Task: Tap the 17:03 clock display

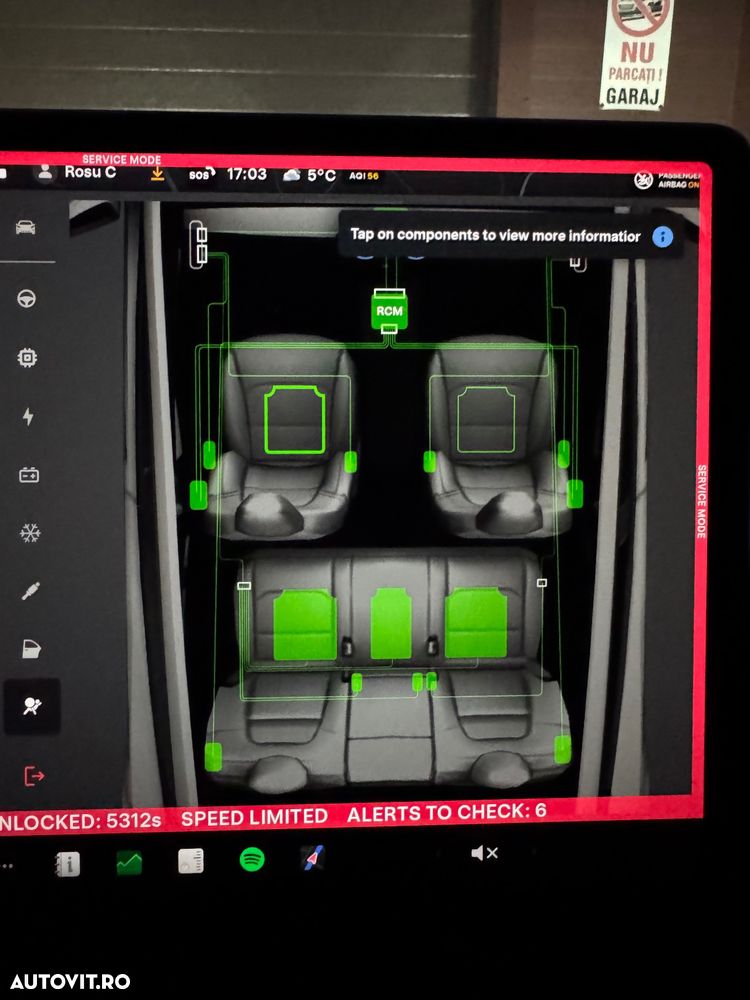Action: pyautogui.click(x=246, y=173)
